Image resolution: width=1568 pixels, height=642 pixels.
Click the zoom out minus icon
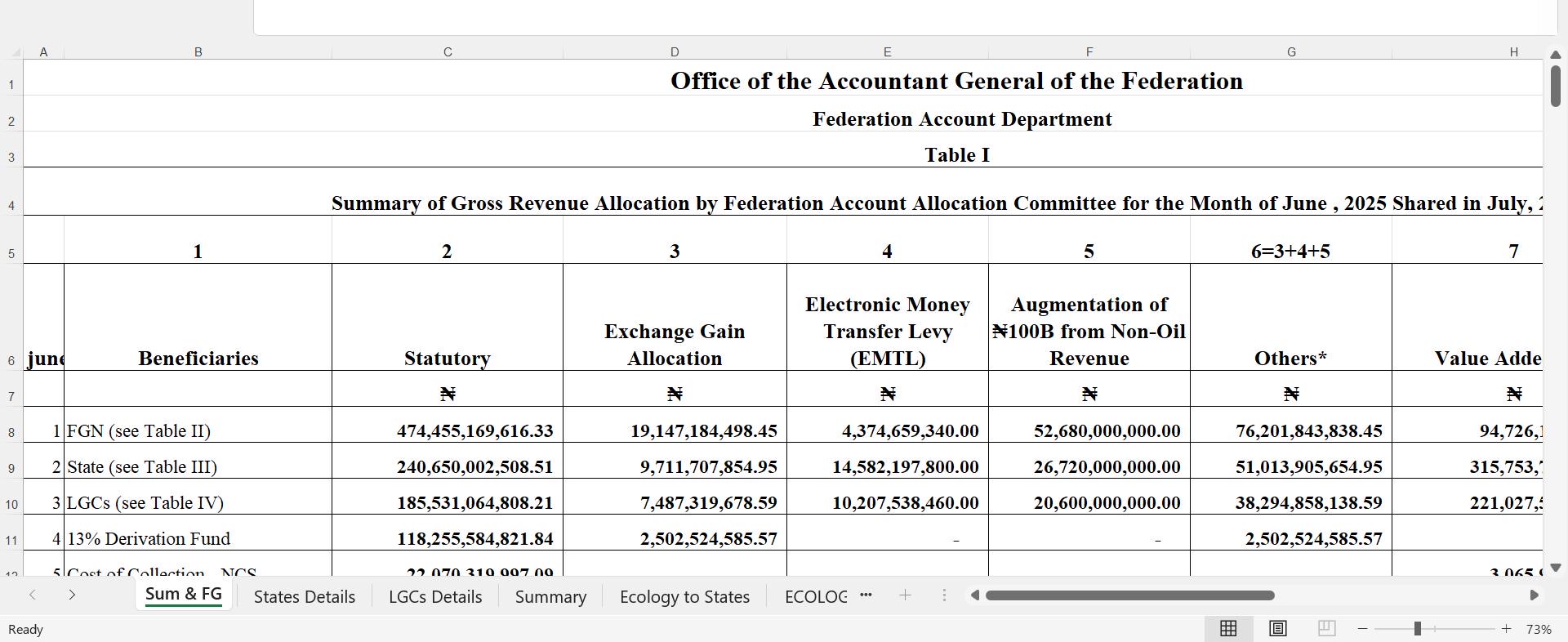tap(1362, 629)
